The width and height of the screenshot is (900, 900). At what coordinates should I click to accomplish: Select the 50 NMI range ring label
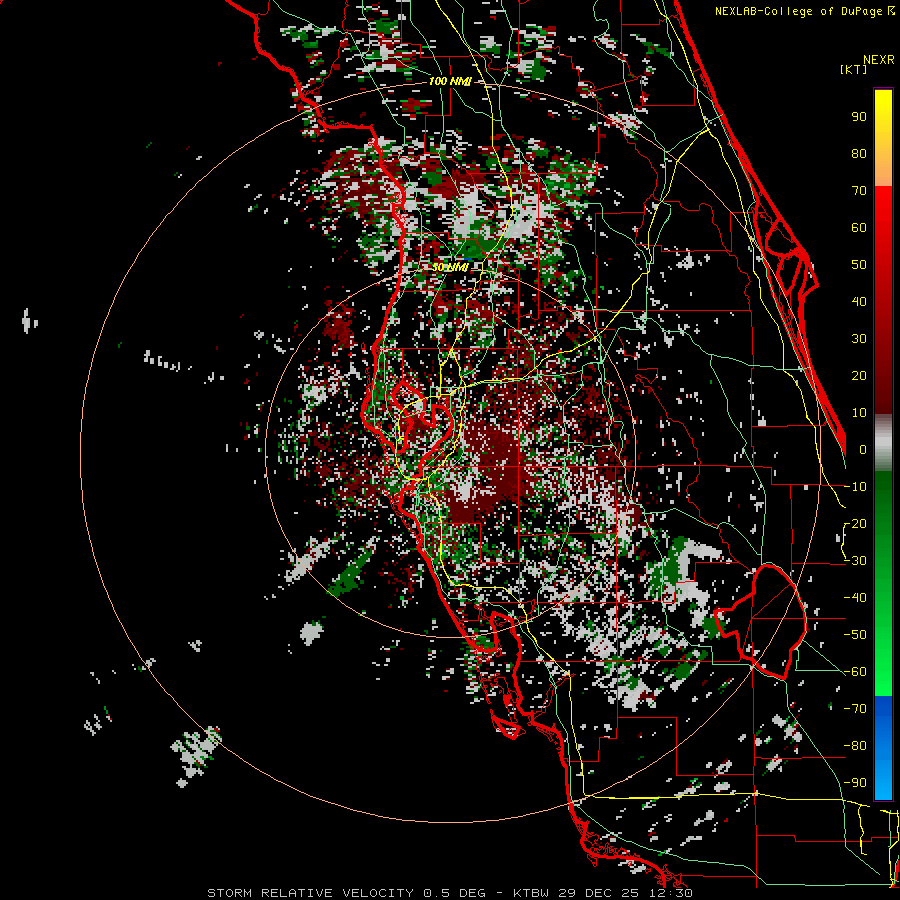coord(451,267)
